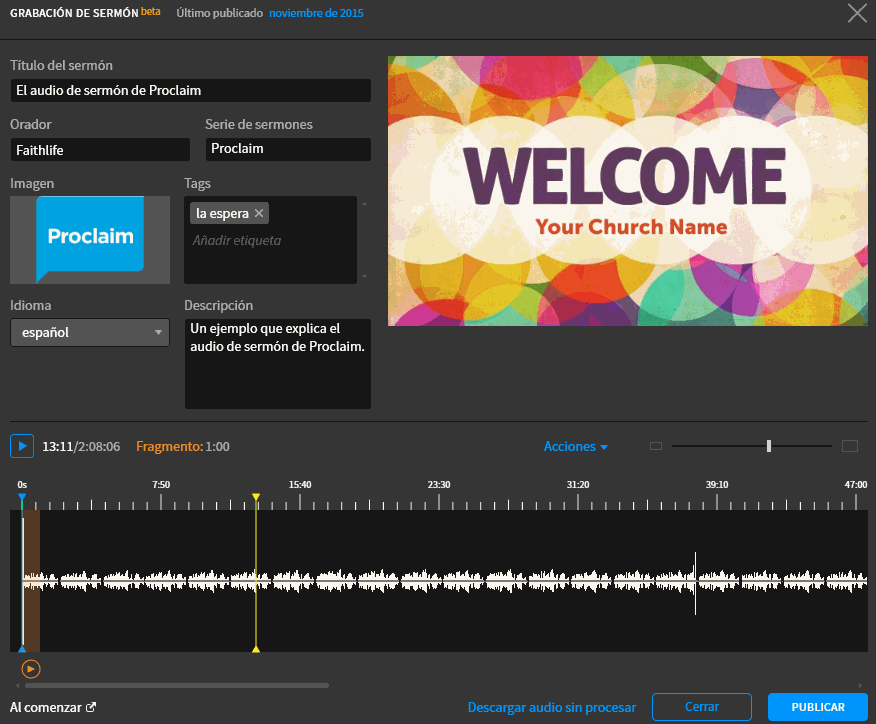Screen dimensions: 876x724
Task: Zoom in timeline with large rectangle icon
Action: coord(850,446)
